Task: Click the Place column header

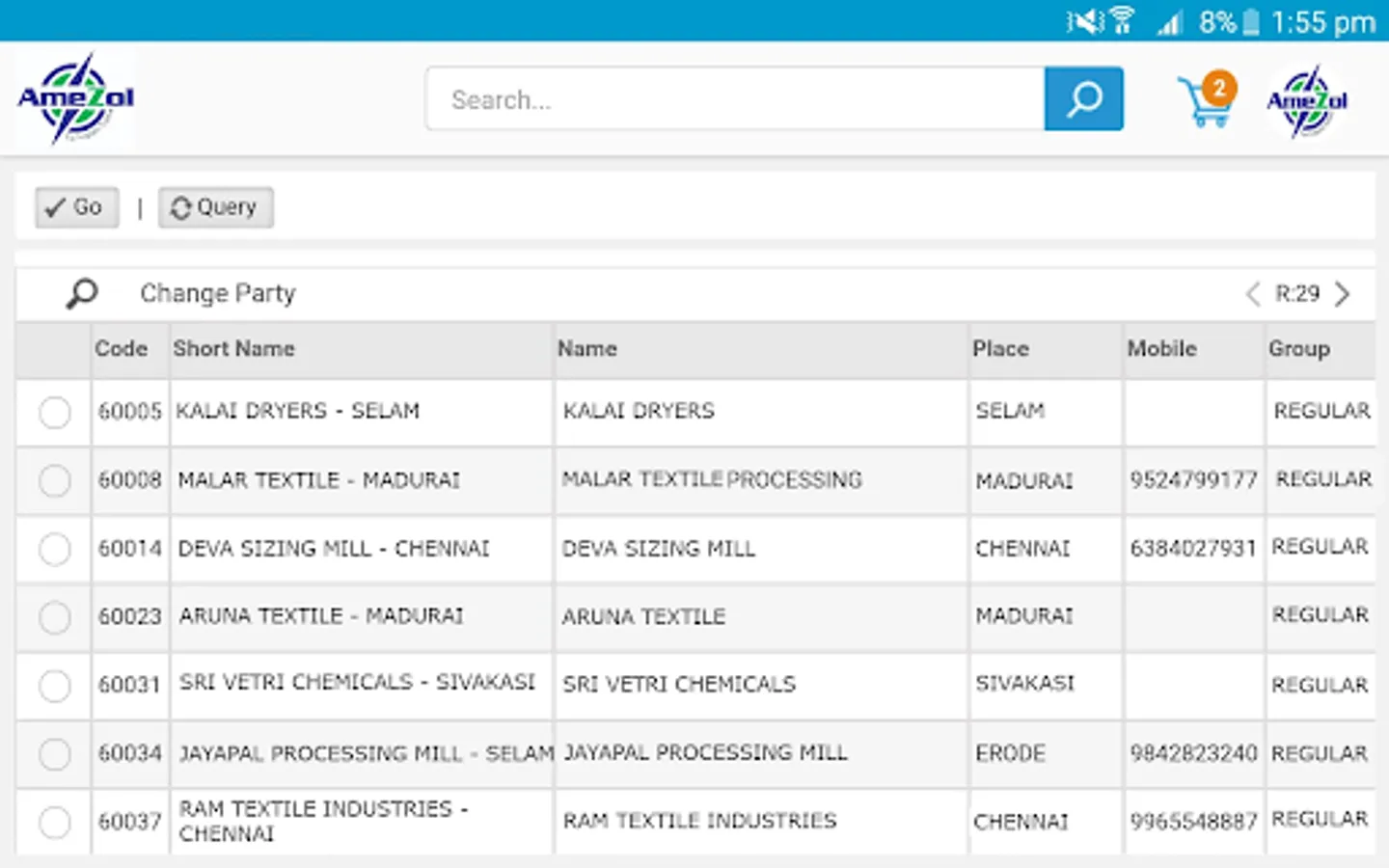Action: (1000, 349)
